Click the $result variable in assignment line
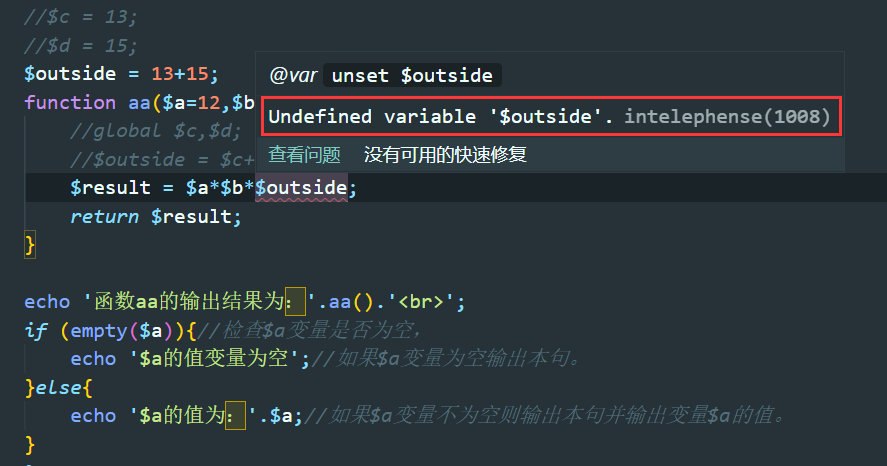Viewport: 887px width, 466px height. pos(110,188)
